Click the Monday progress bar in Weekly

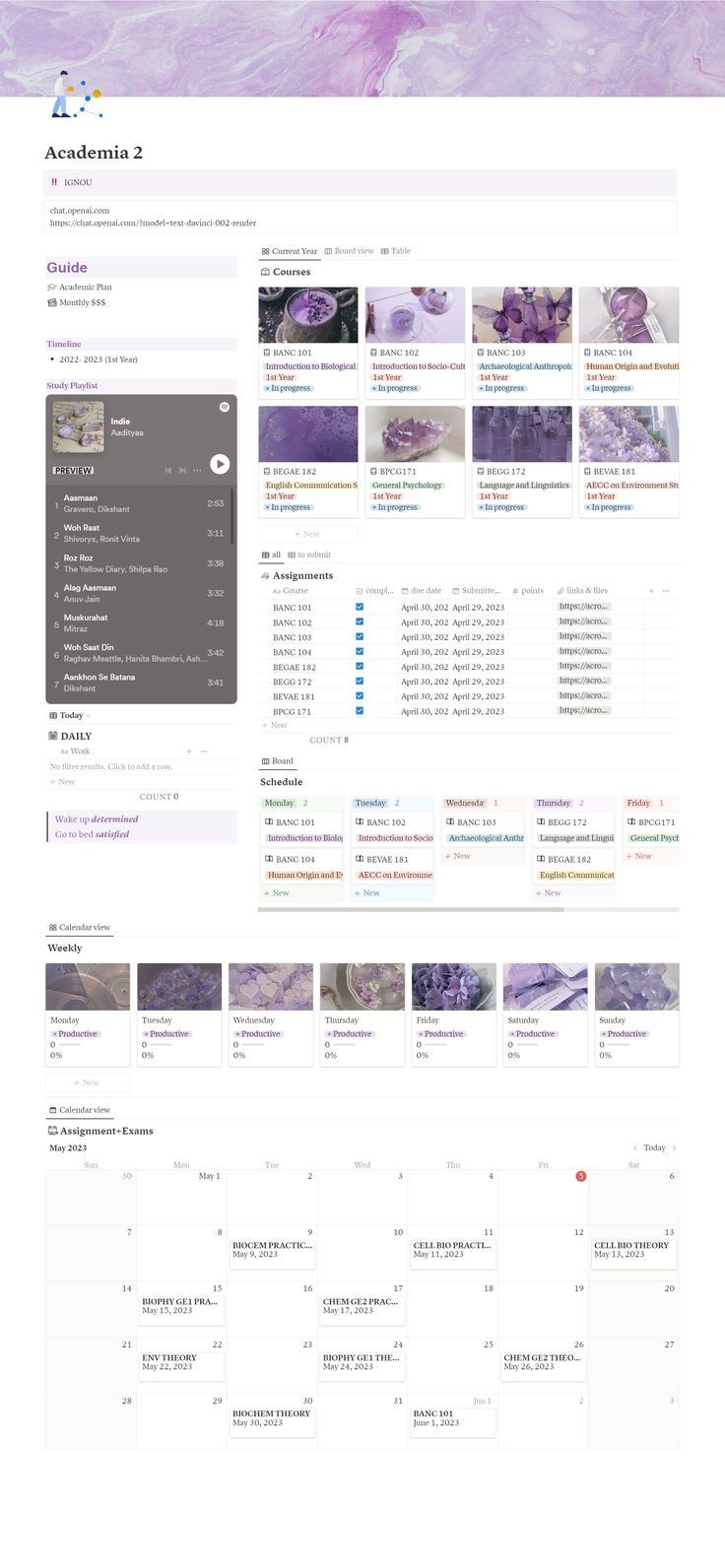pyautogui.click(x=69, y=1044)
